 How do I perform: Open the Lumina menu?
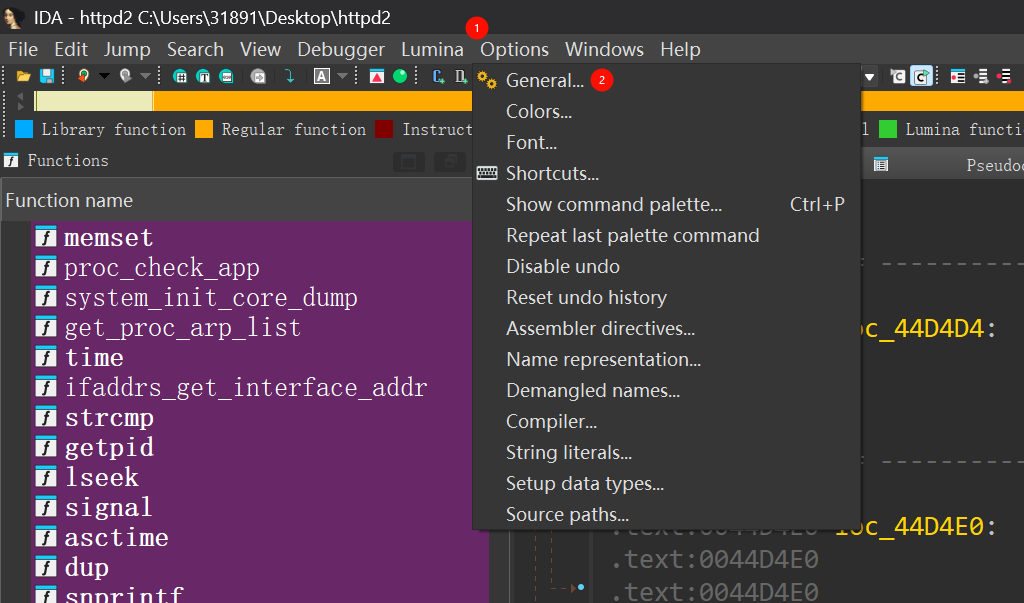coord(432,50)
